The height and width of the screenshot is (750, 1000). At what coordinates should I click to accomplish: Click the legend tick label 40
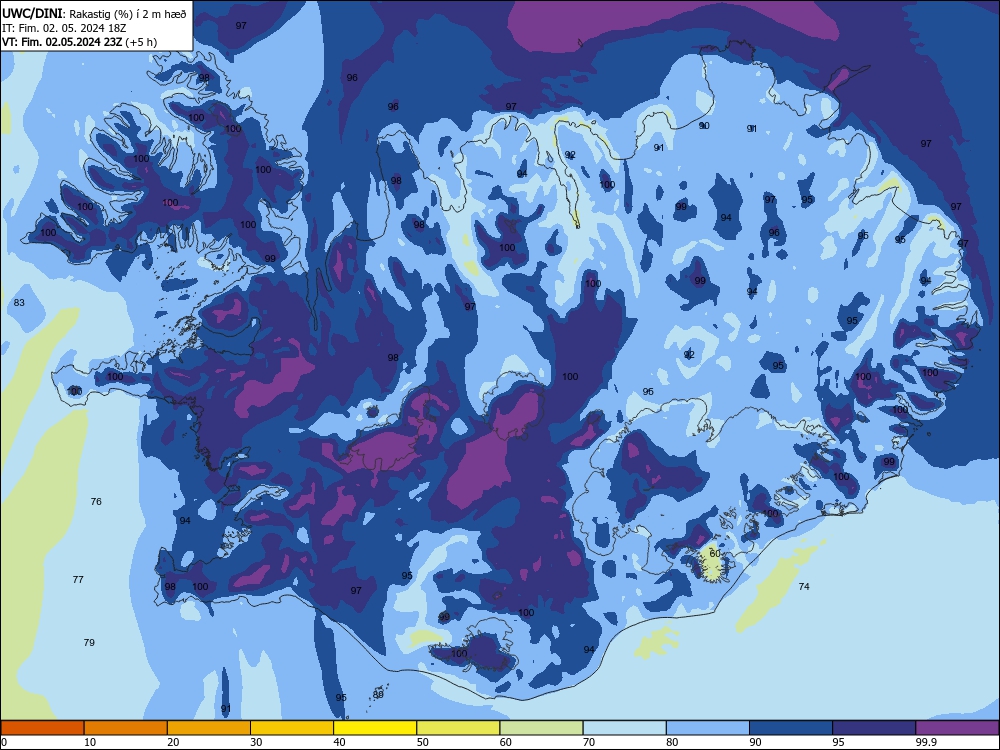click(x=339, y=742)
